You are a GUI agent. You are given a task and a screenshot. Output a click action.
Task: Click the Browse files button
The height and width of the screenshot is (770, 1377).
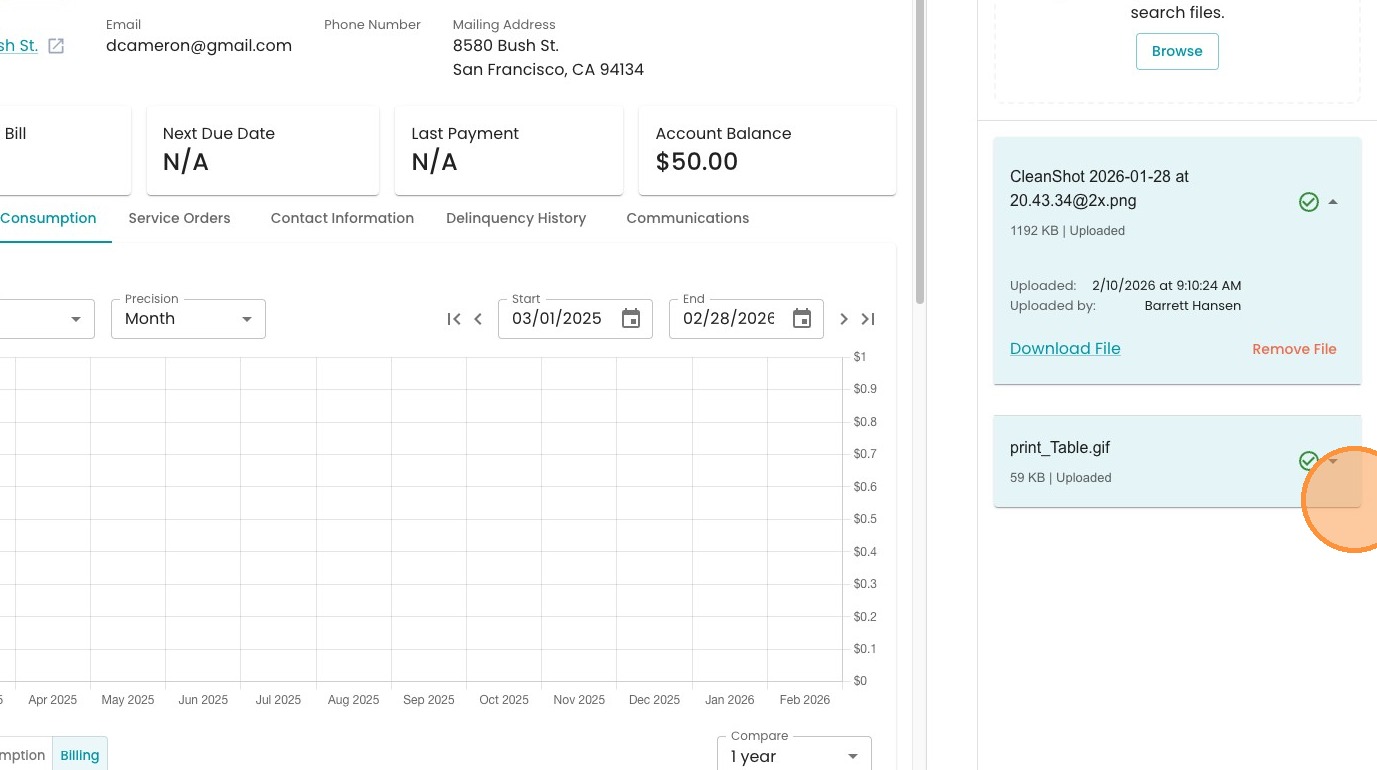click(1177, 51)
